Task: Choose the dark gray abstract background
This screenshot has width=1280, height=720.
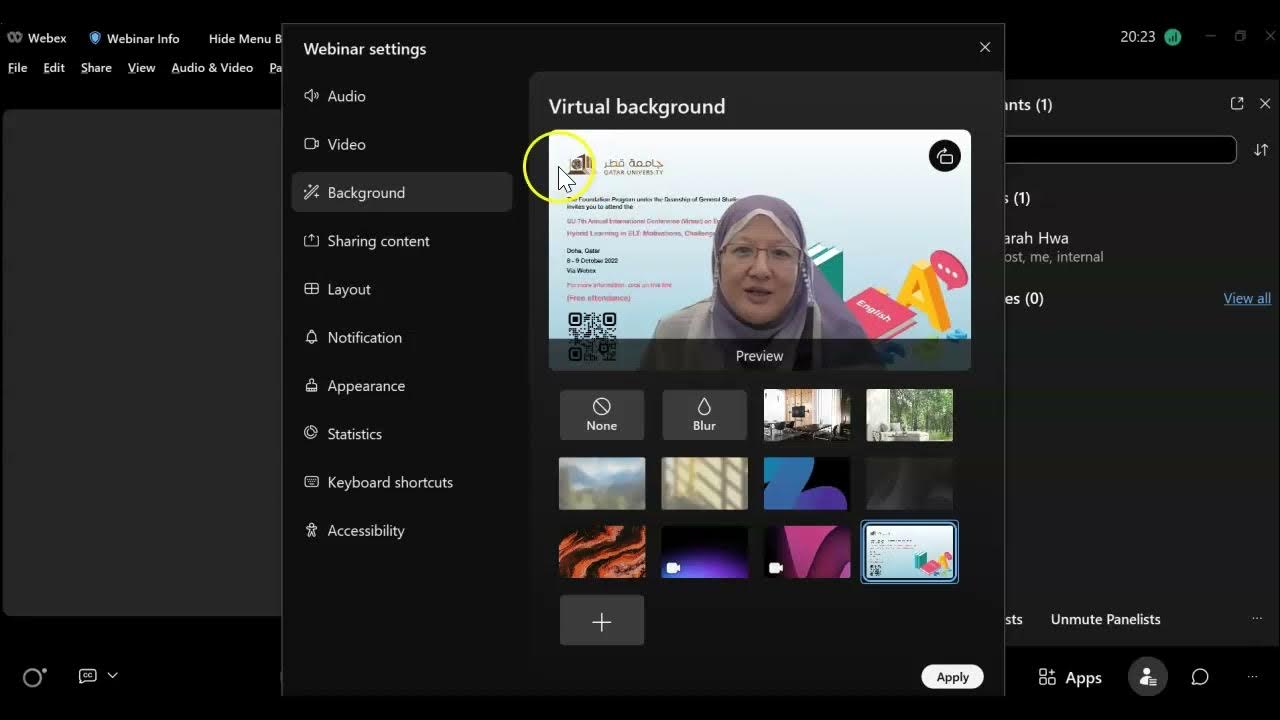Action: tap(909, 483)
